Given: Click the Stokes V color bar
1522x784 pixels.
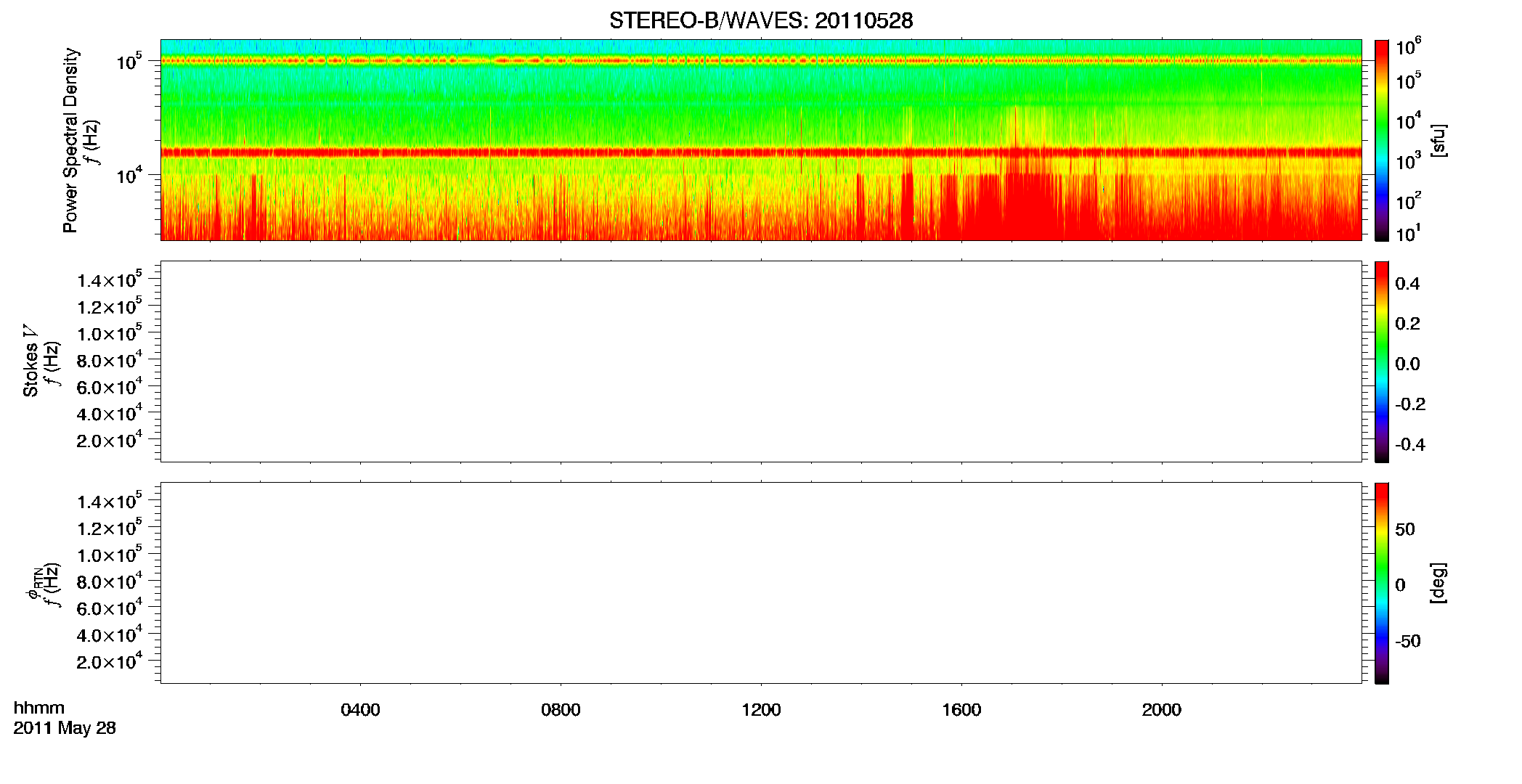Looking at the screenshot, I should [1382, 362].
